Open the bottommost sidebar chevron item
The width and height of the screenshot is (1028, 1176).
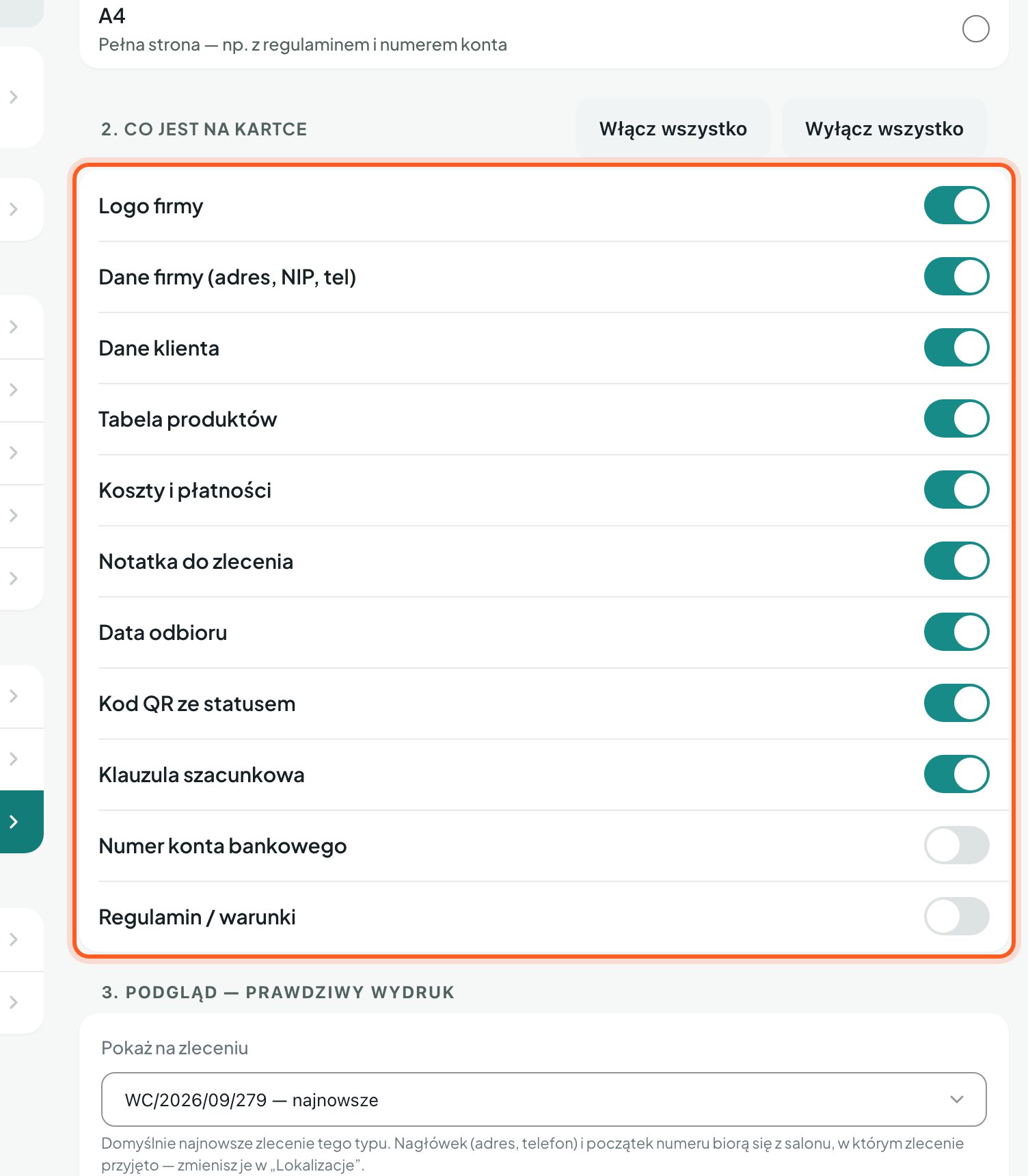[x=14, y=1002]
